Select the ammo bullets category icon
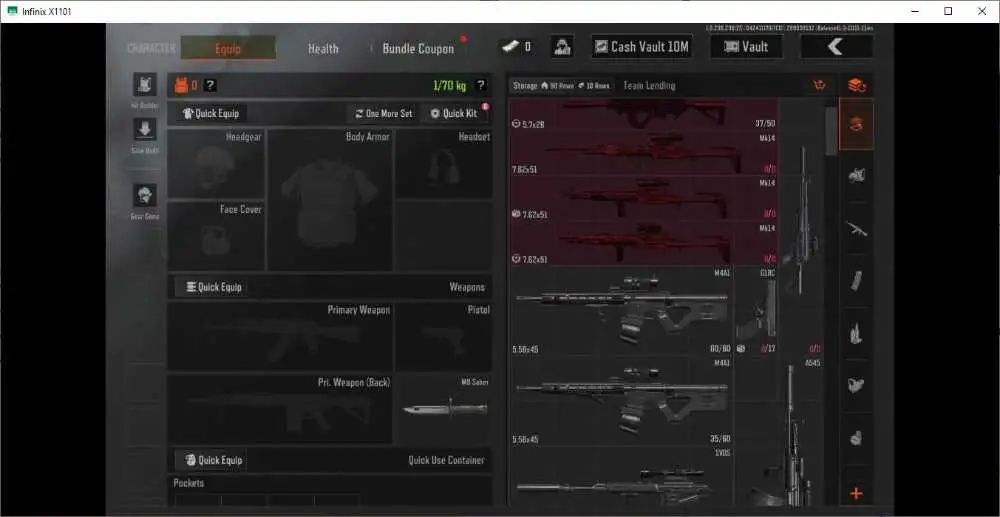The width and height of the screenshot is (1000, 517). pos(857,333)
